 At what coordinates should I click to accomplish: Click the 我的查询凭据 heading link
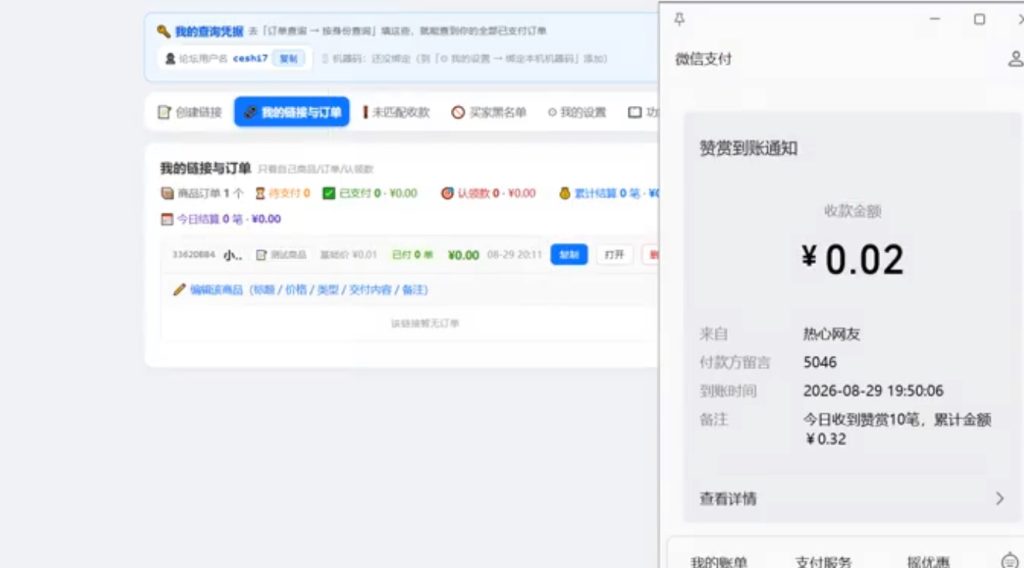tap(209, 31)
